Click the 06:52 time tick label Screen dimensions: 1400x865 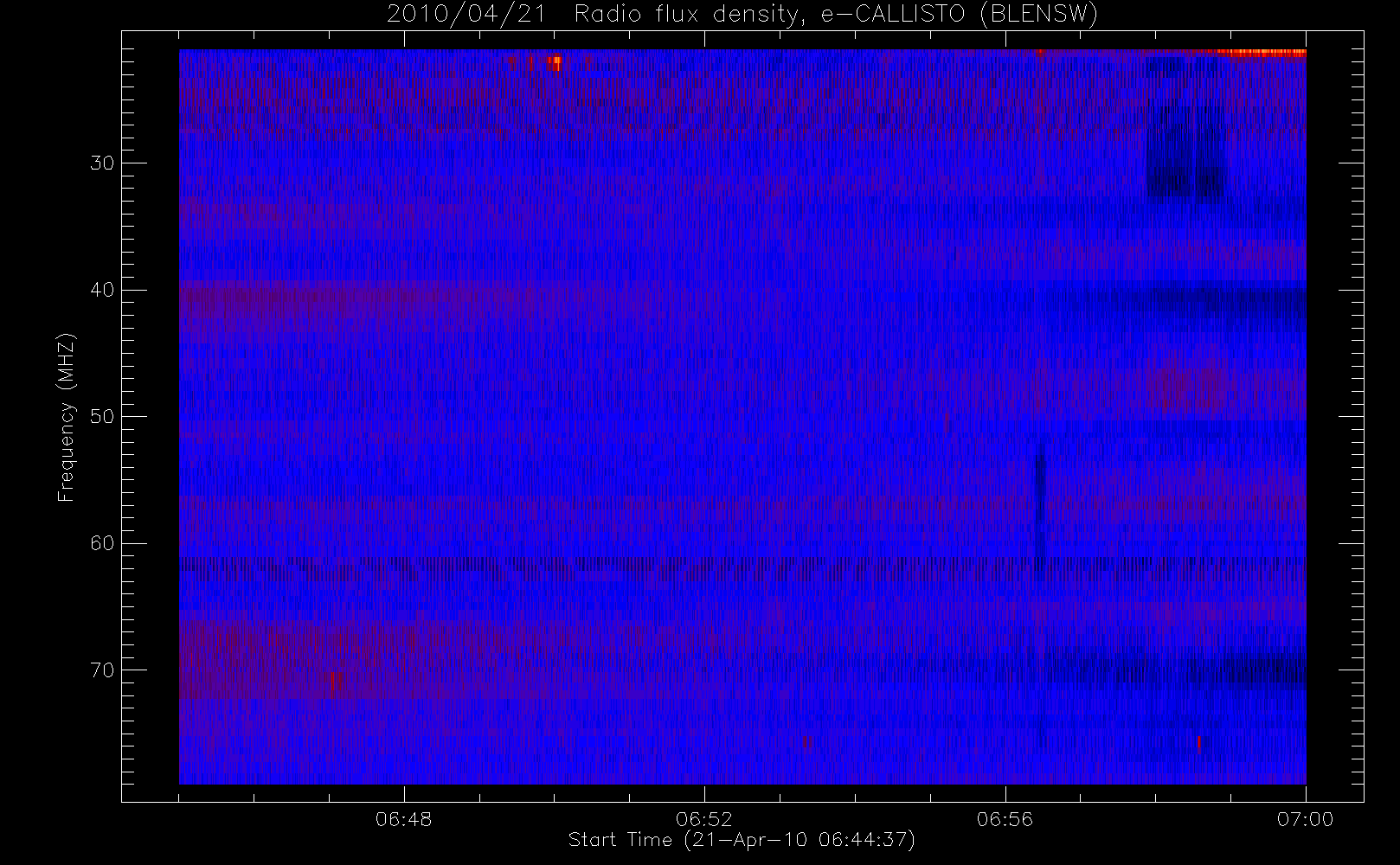point(704,819)
